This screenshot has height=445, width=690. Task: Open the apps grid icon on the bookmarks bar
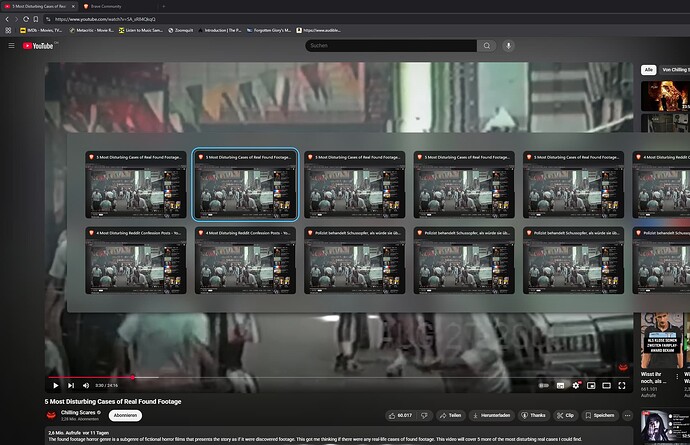coord(8,30)
